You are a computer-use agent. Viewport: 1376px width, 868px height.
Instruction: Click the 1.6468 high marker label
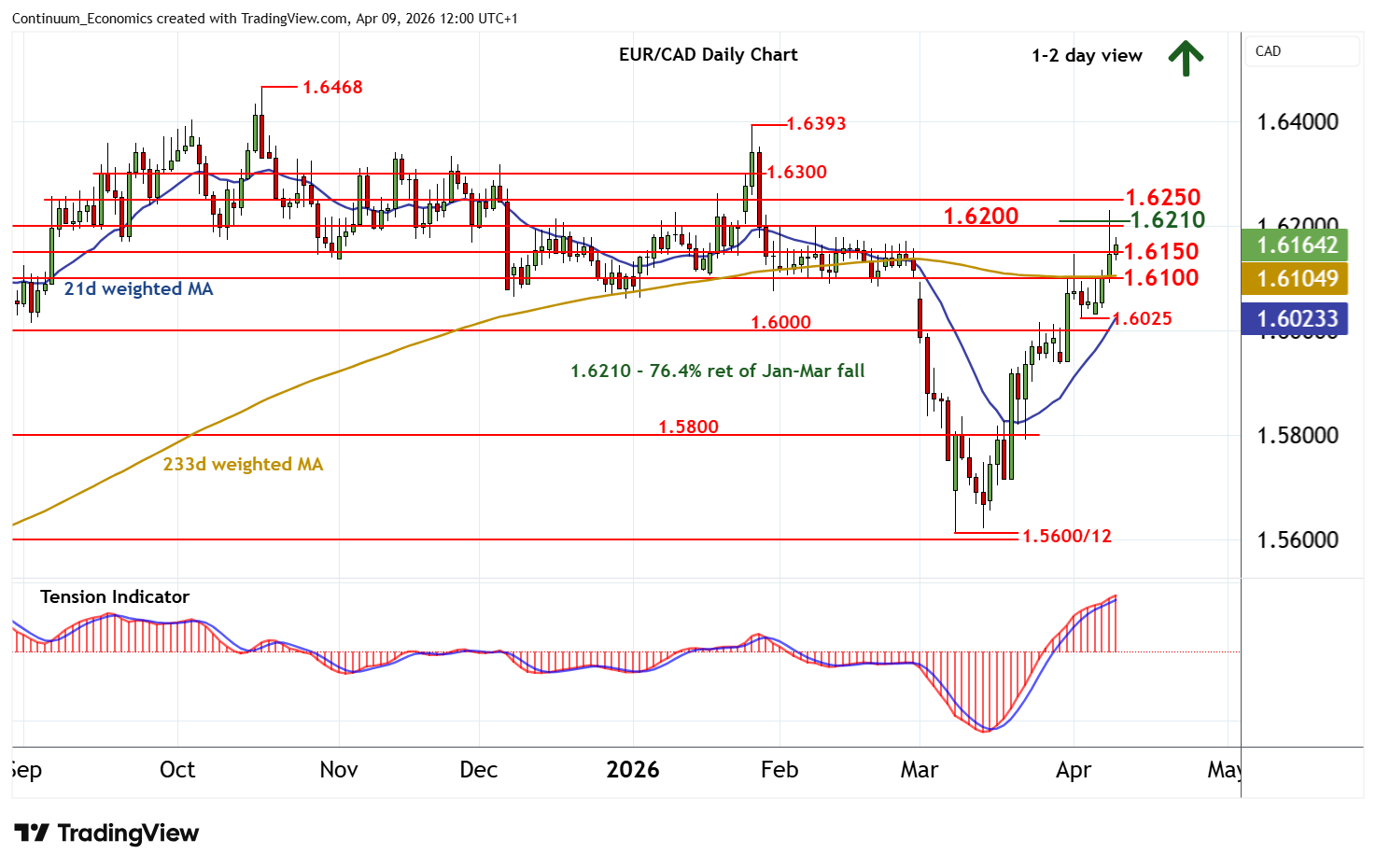pyautogui.click(x=332, y=87)
